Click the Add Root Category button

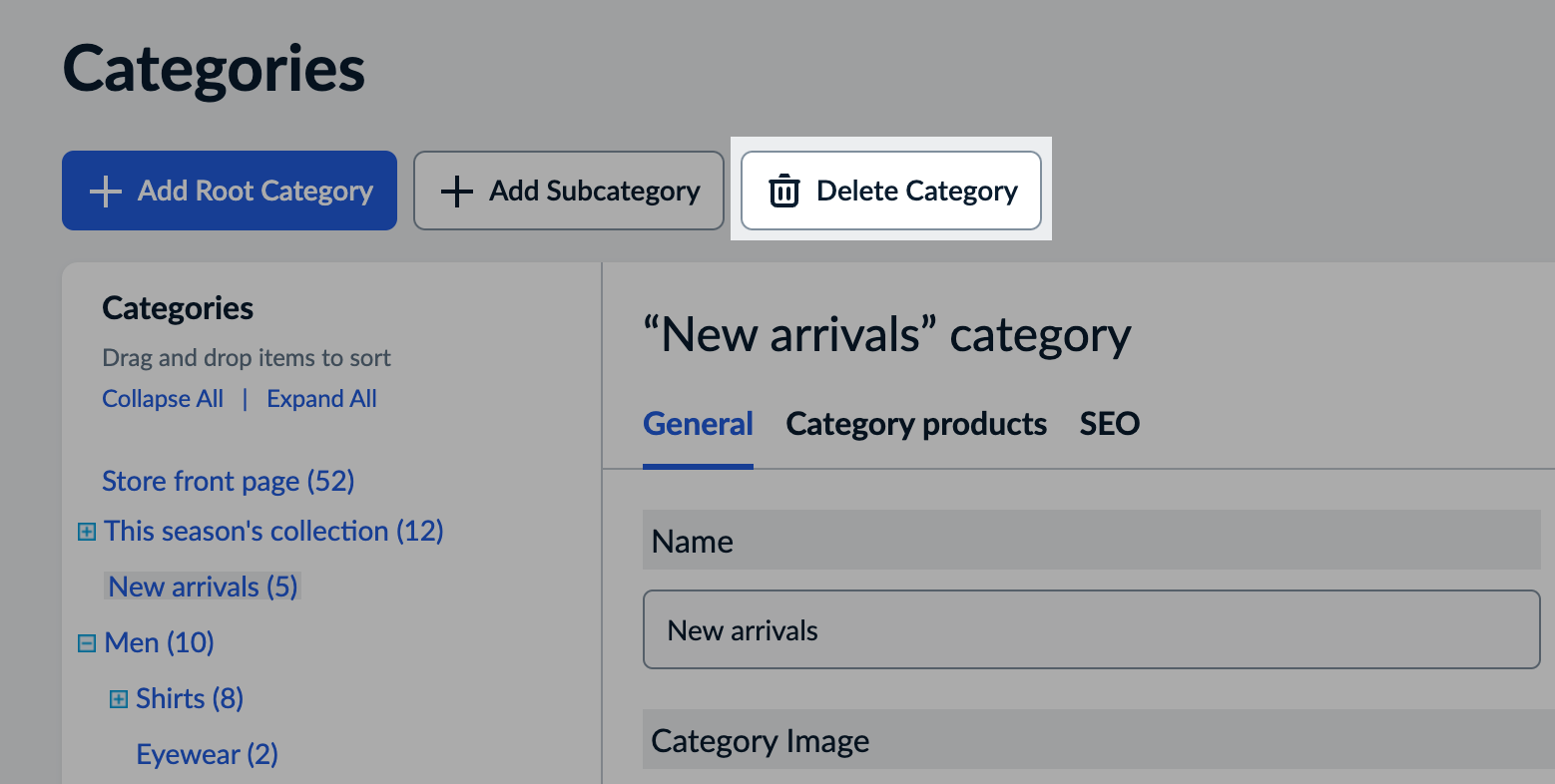(x=230, y=190)
